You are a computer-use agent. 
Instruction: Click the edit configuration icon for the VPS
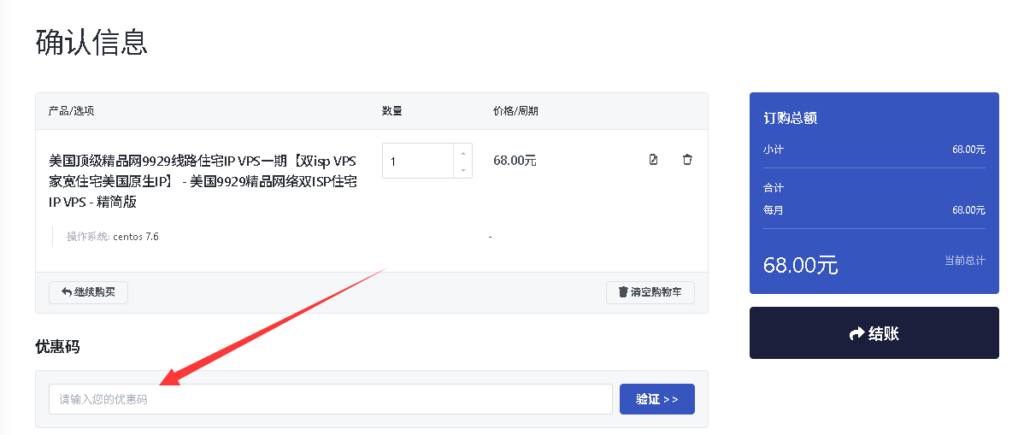click(653, 160)
